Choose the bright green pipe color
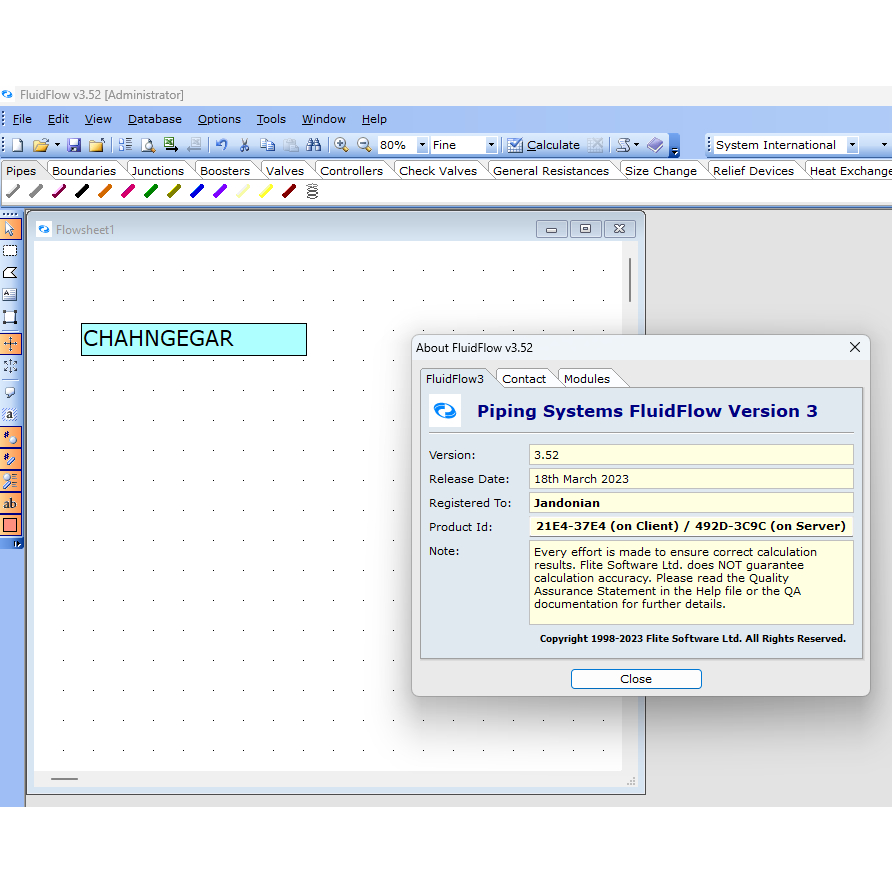 (151, 191)
